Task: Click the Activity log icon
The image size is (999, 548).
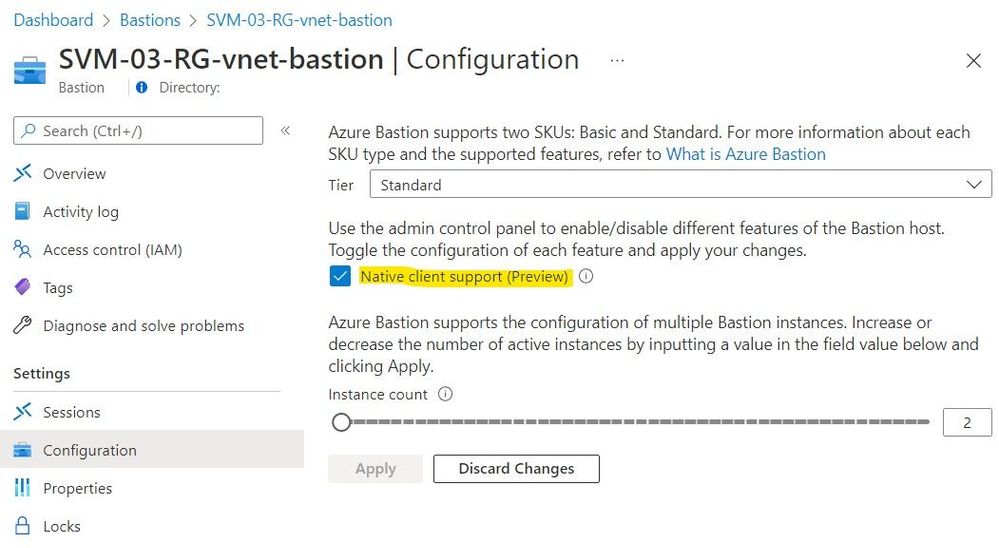Action: coord(22,211)
